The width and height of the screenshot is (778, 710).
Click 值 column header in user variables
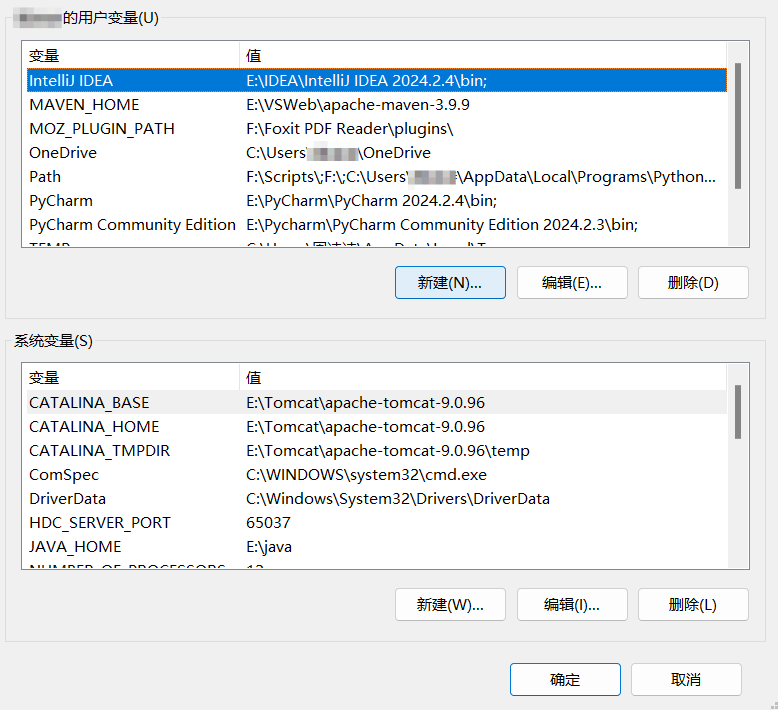click(x=483, y=56)
